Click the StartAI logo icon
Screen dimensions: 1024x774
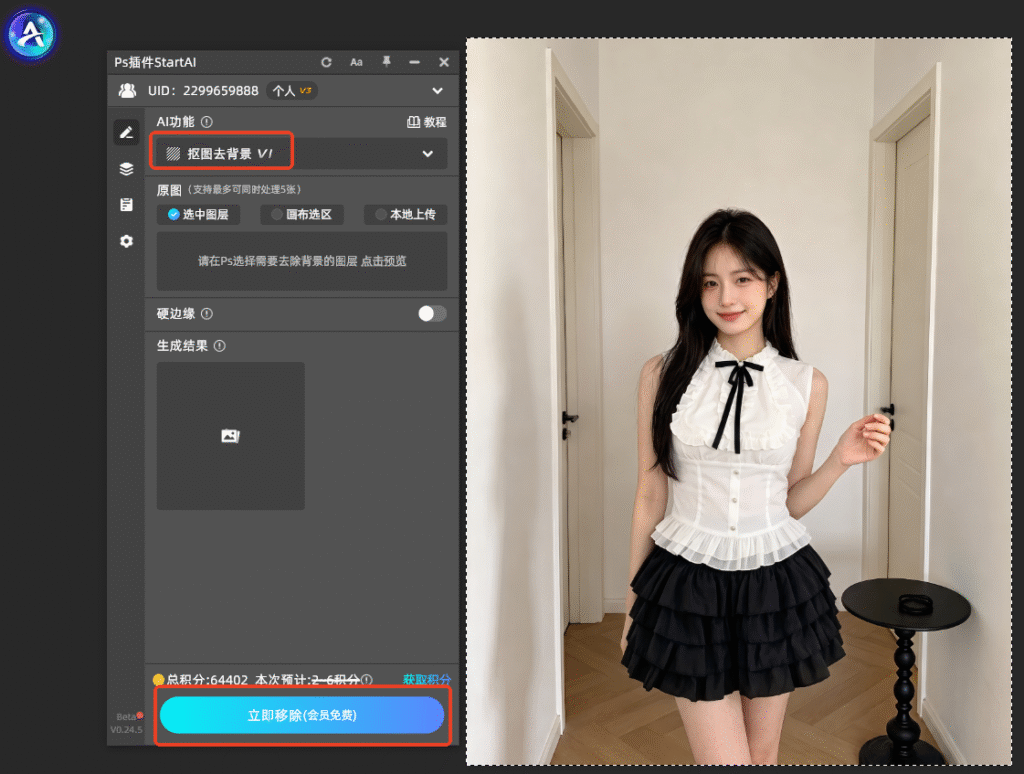point(31,35)
